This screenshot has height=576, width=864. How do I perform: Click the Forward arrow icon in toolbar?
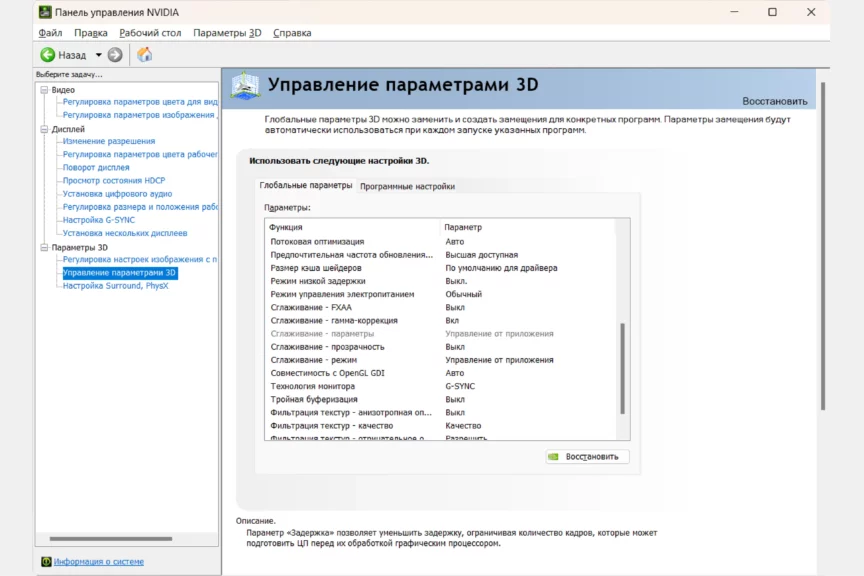115,55
